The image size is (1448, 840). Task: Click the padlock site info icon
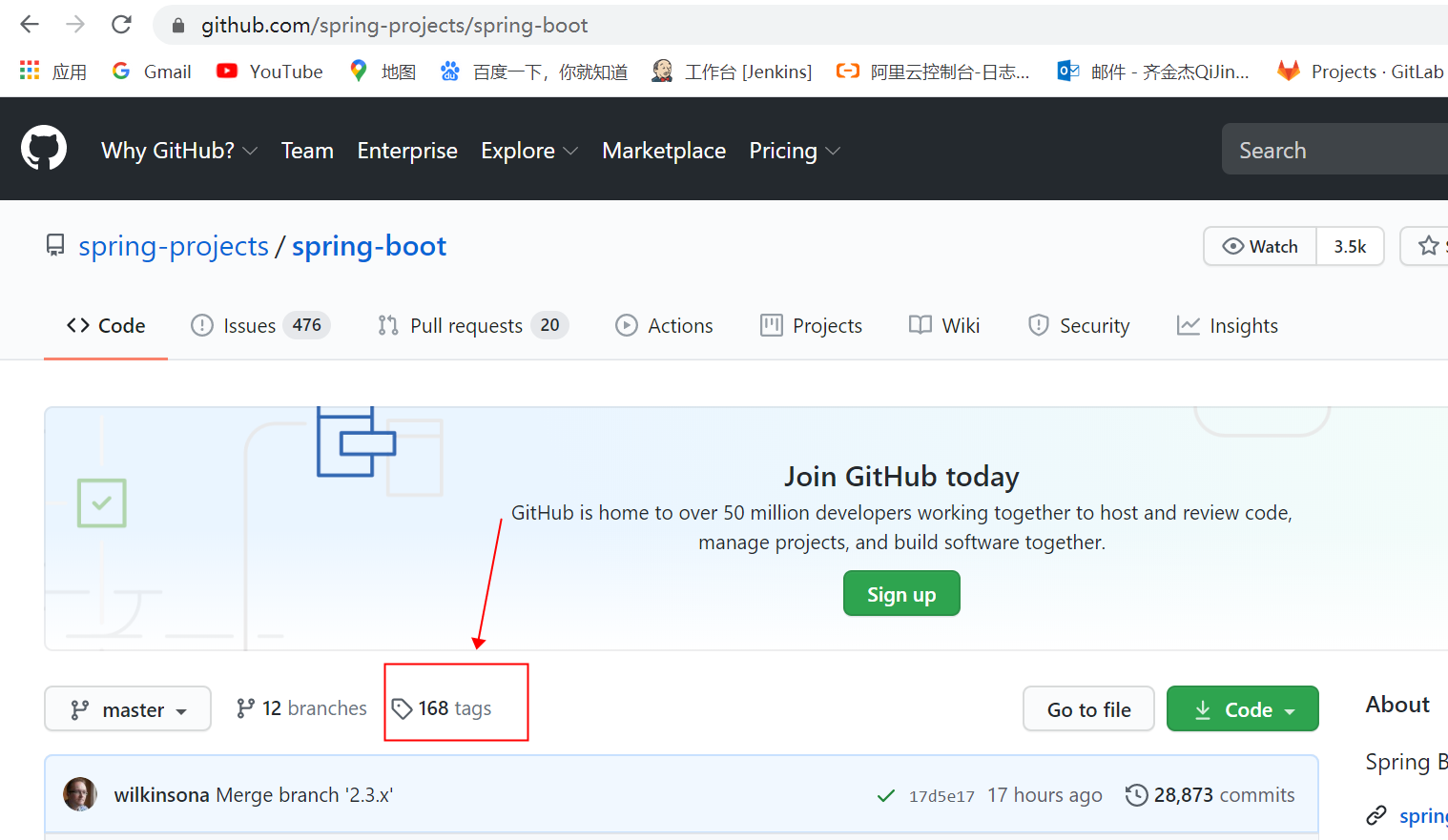tap(178, 26)
